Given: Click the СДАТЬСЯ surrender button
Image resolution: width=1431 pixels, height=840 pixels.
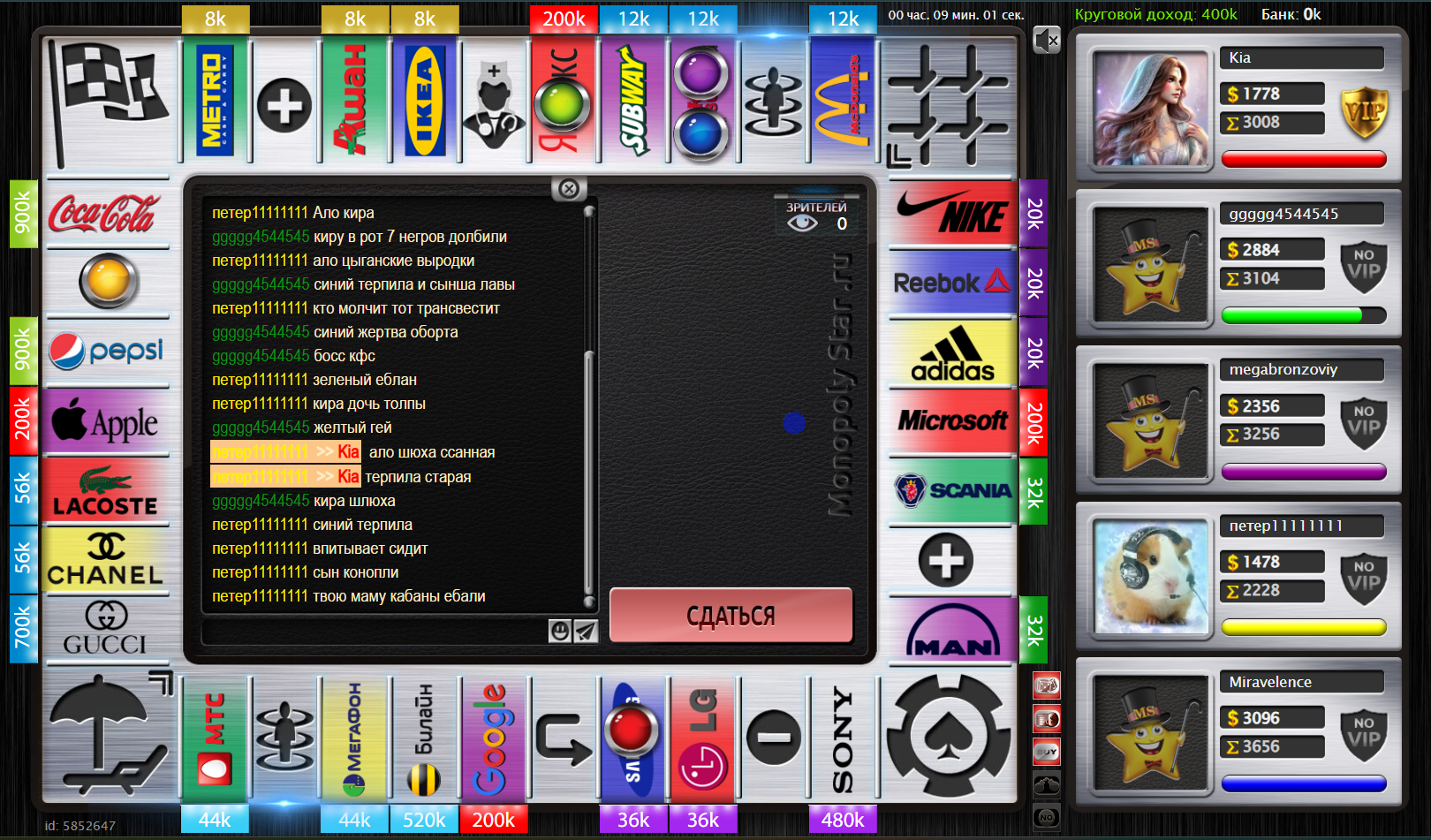Looking at the screenshot, I should tap(731, 616).
